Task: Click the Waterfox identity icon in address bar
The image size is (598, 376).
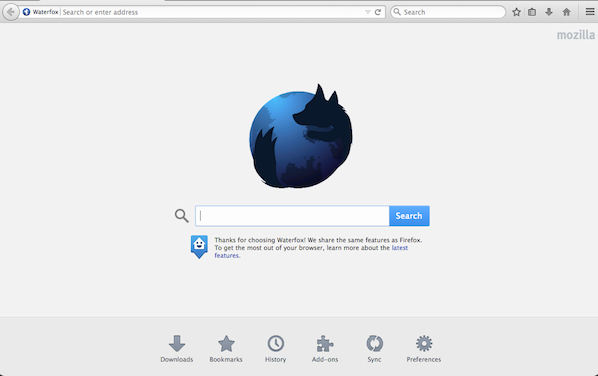Action: pyautogui.click(x=26, y=12)
